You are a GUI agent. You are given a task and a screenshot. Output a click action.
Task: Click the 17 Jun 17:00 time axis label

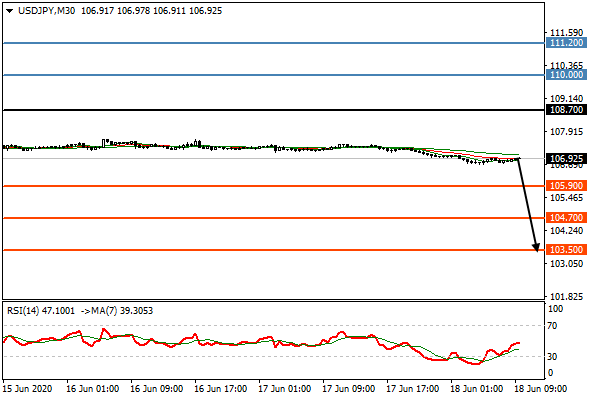pyautogui.click(x=413, y=389)
